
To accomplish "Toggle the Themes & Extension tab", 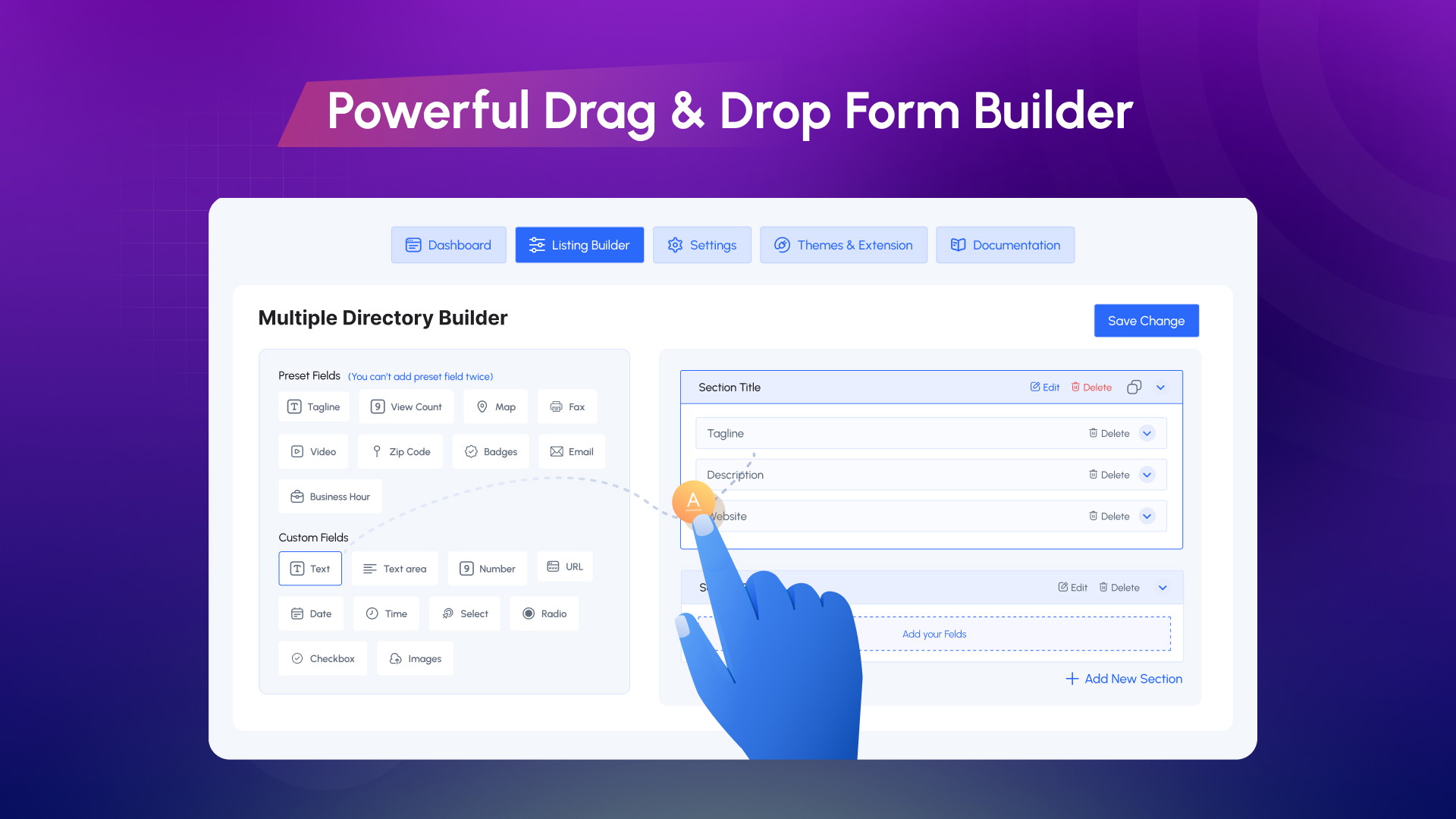I will (843, 244).
